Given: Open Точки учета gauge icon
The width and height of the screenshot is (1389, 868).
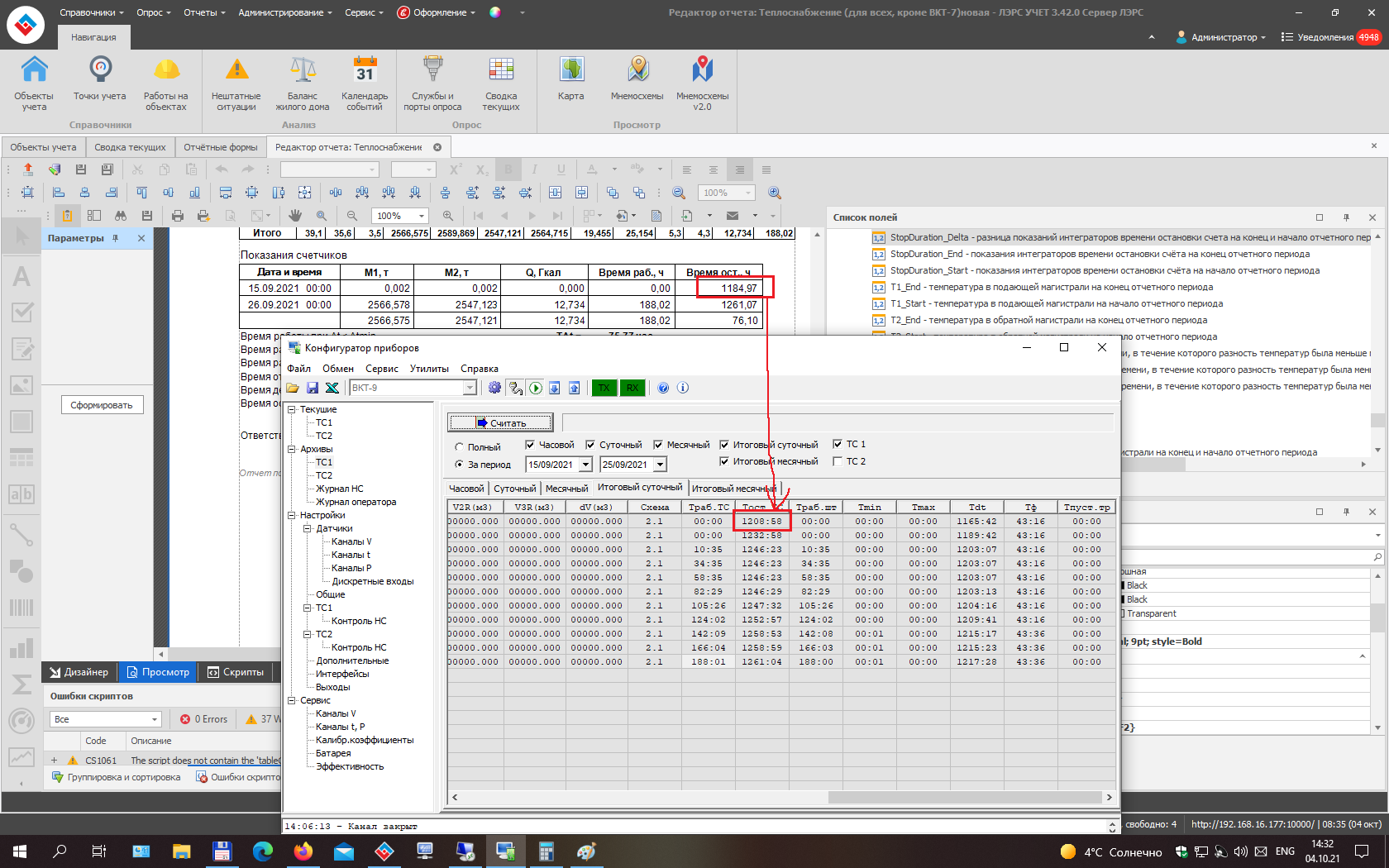Looking at the screenshot, I should point(100,79).
